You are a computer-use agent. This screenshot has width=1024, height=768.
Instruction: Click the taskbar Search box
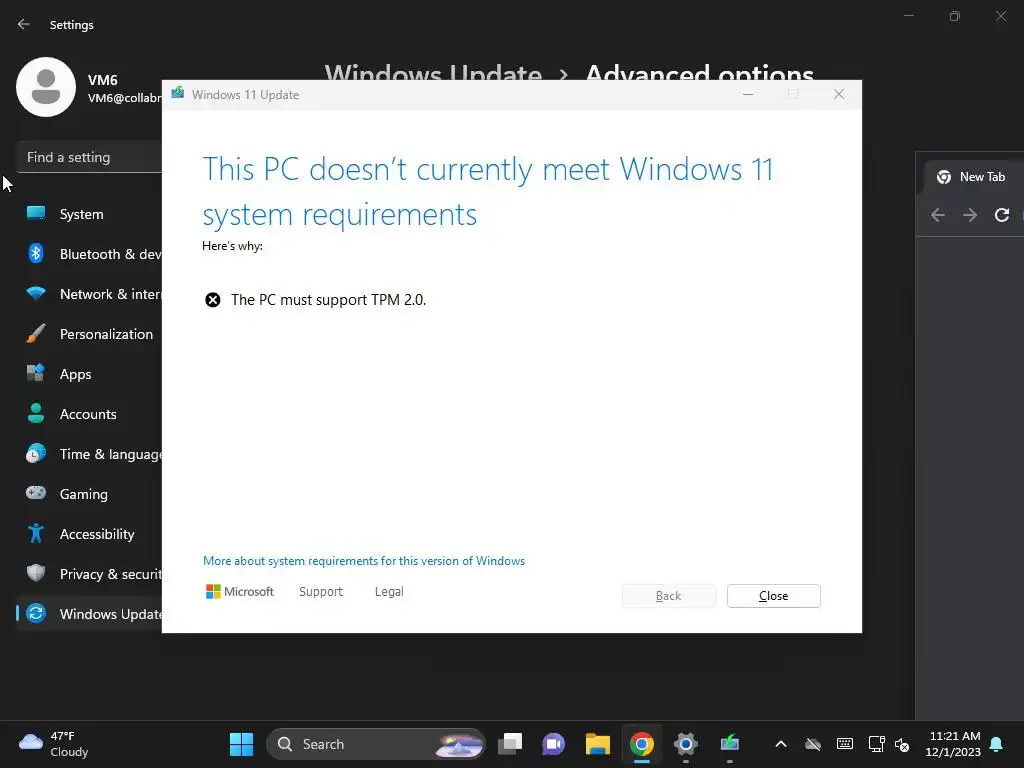[x=376, y=744]
